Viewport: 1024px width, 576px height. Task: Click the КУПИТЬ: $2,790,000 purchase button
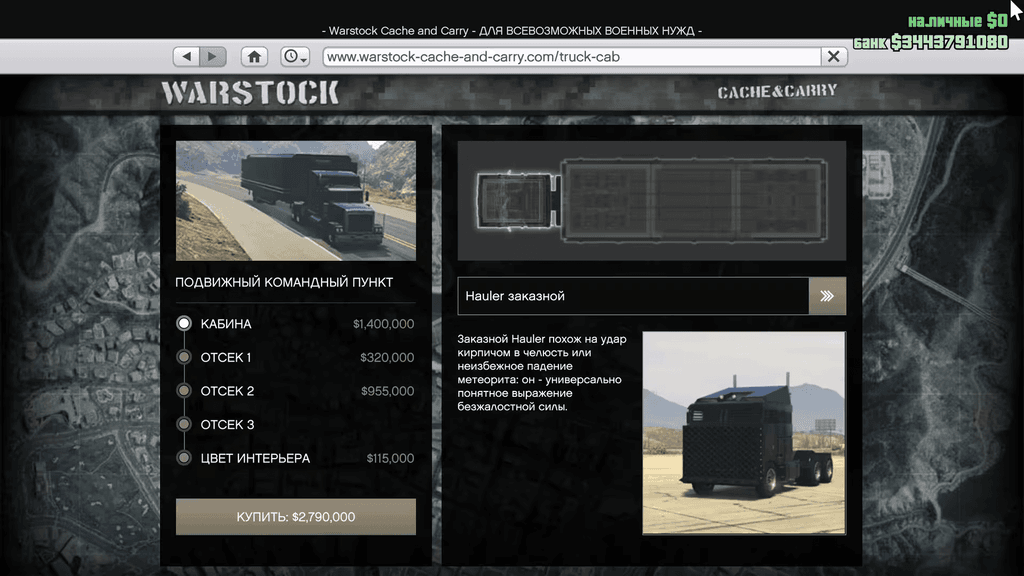click(296, 517)
